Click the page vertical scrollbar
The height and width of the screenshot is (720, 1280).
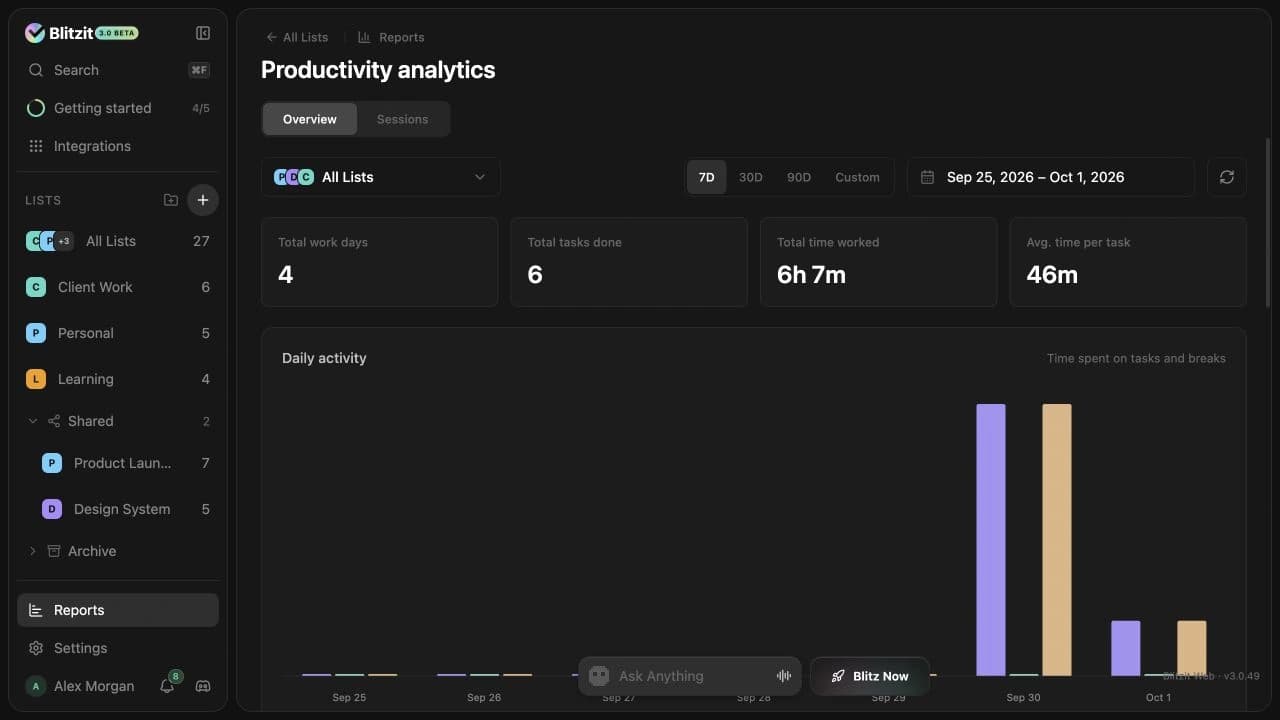pos(1269,223)
